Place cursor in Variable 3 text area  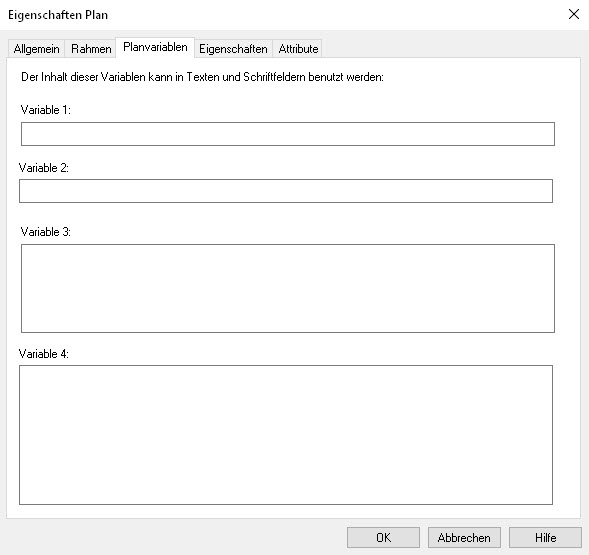(x=288, y=289)
